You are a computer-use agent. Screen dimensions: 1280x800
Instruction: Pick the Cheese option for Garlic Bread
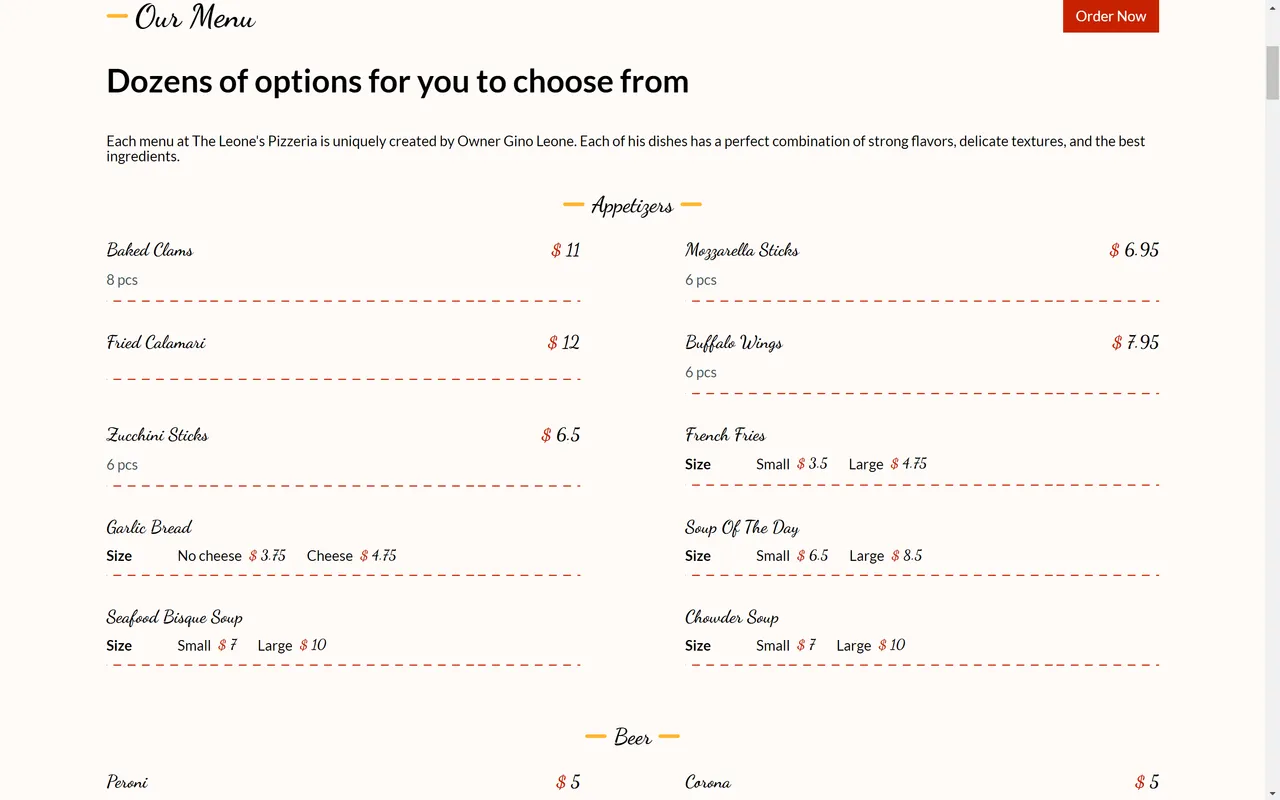point(329,556)
